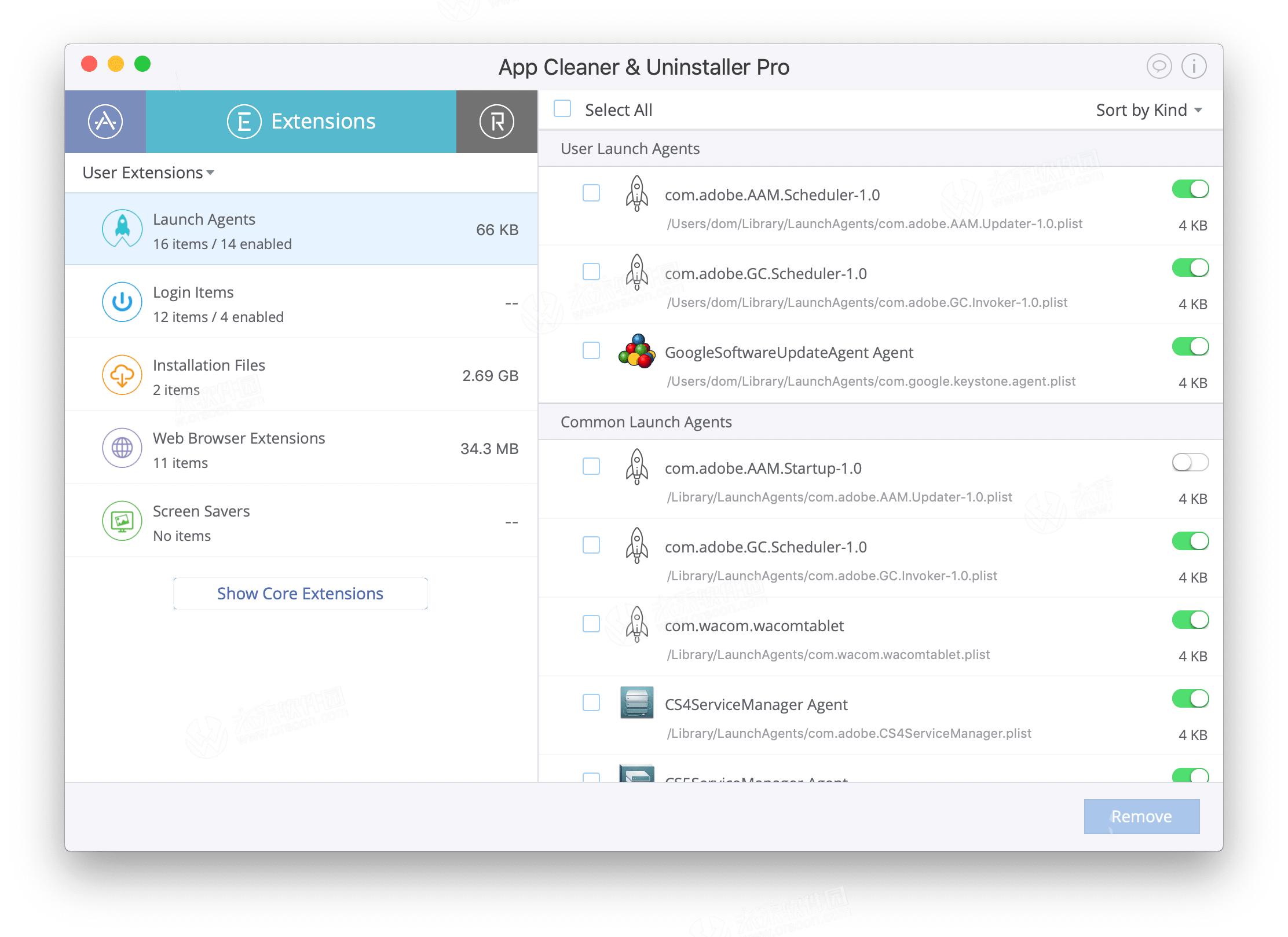Click the Screen Savers monitor icon
The height and width of the screenshot is (937, 1288).
click(x=122, y=521)
